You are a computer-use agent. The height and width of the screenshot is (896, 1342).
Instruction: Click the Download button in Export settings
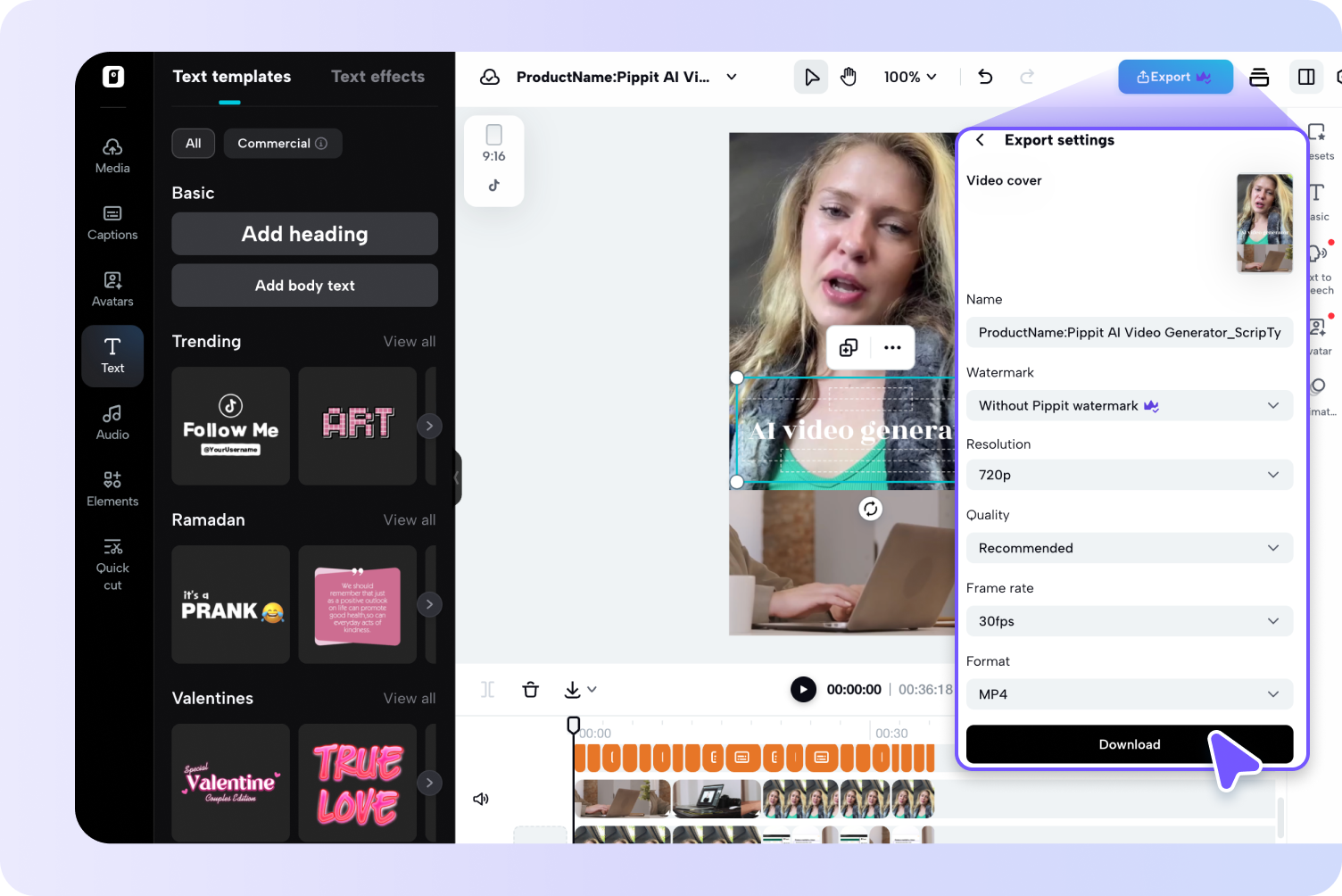click(1129, 744)
